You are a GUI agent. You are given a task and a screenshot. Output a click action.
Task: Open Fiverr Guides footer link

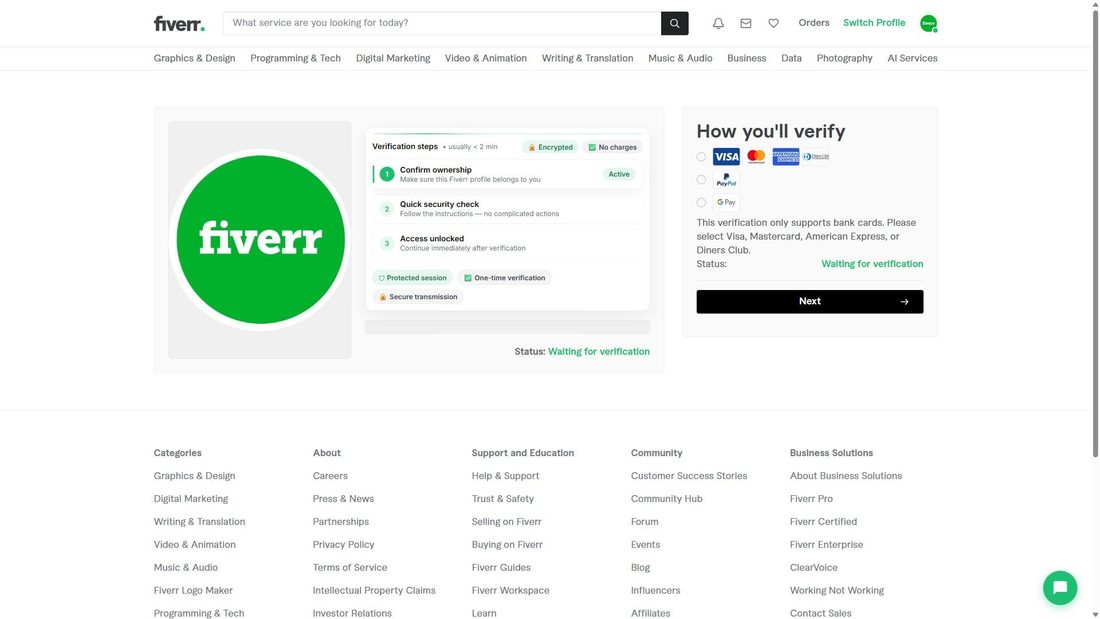pos(501,568)
